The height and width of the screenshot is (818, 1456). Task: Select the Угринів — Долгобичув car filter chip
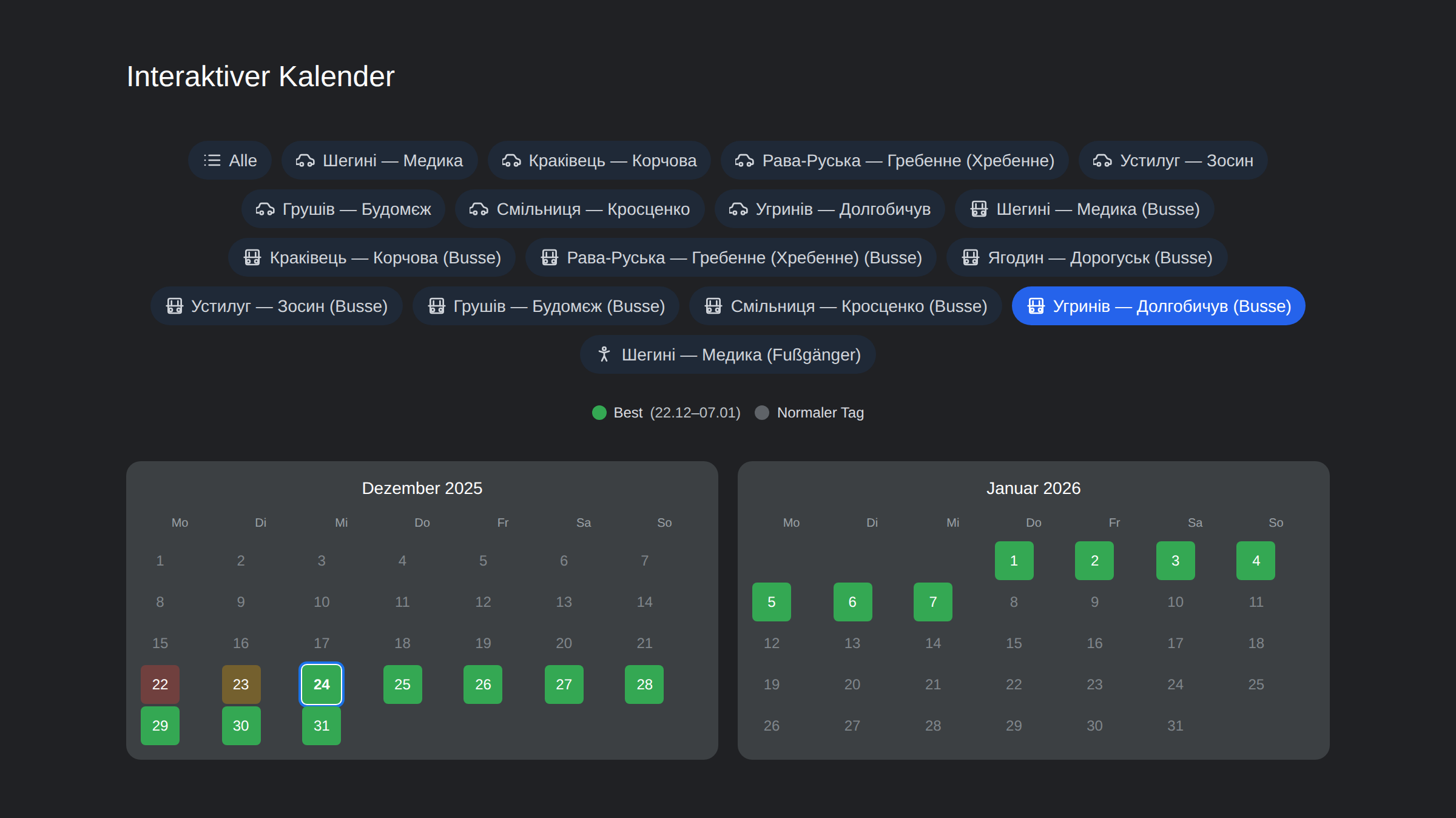coord(829,209)
